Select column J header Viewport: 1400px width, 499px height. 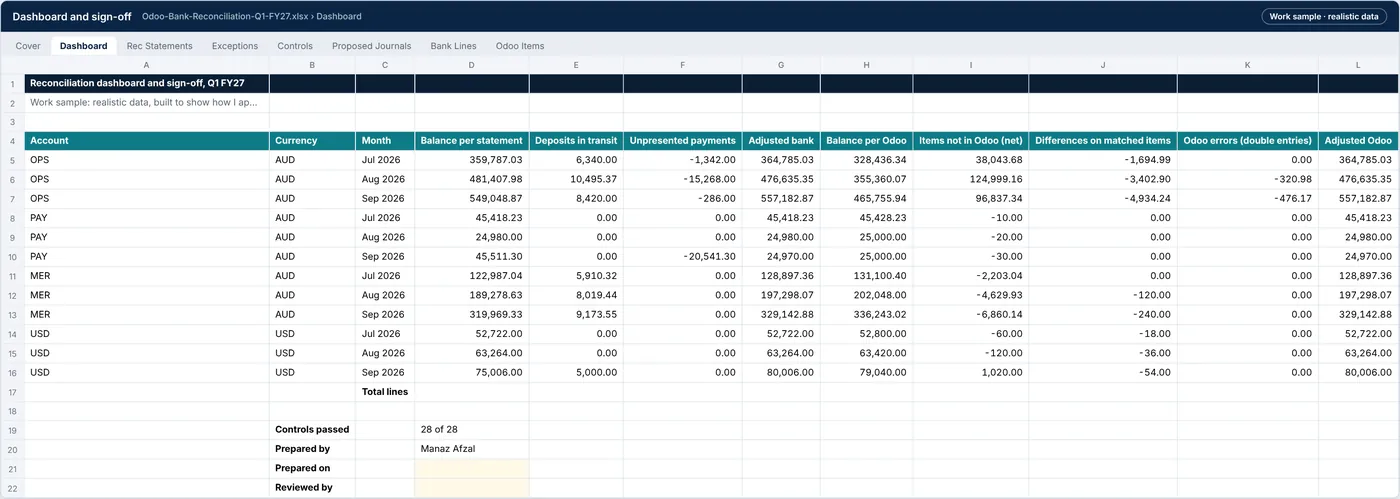[x=1103, y=65]
